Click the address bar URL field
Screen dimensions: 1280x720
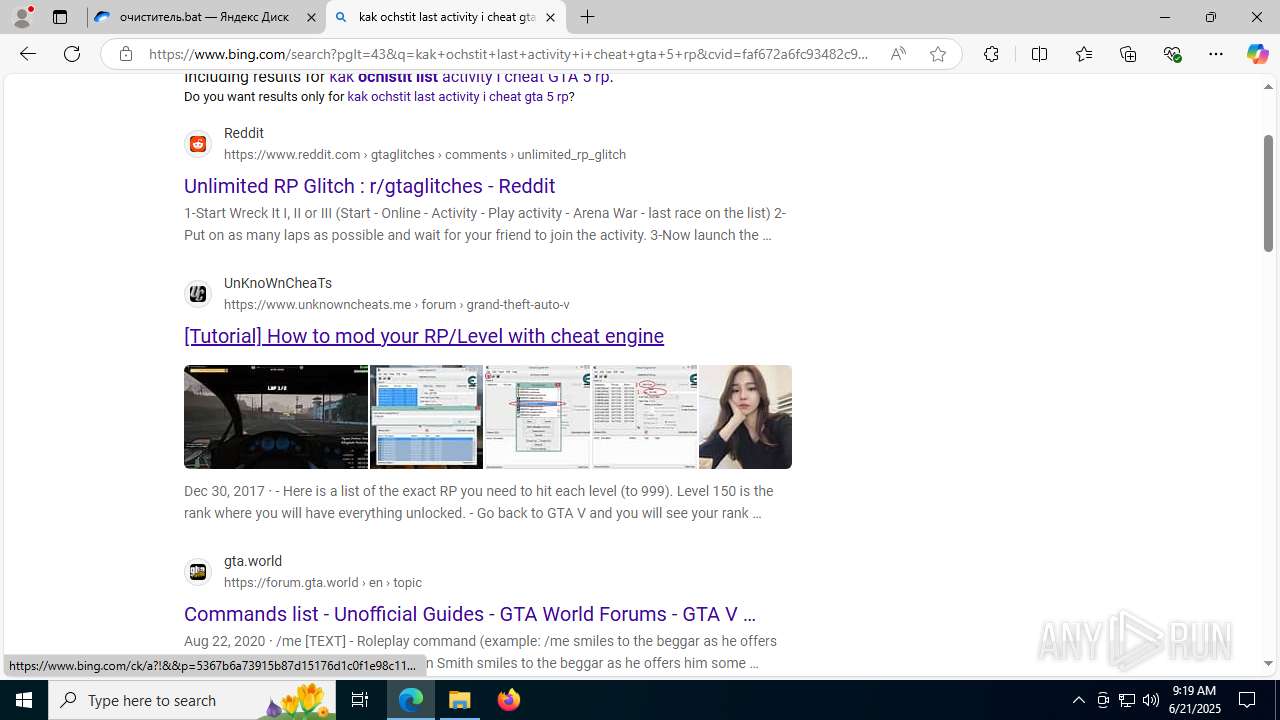(x=510, y=54)
